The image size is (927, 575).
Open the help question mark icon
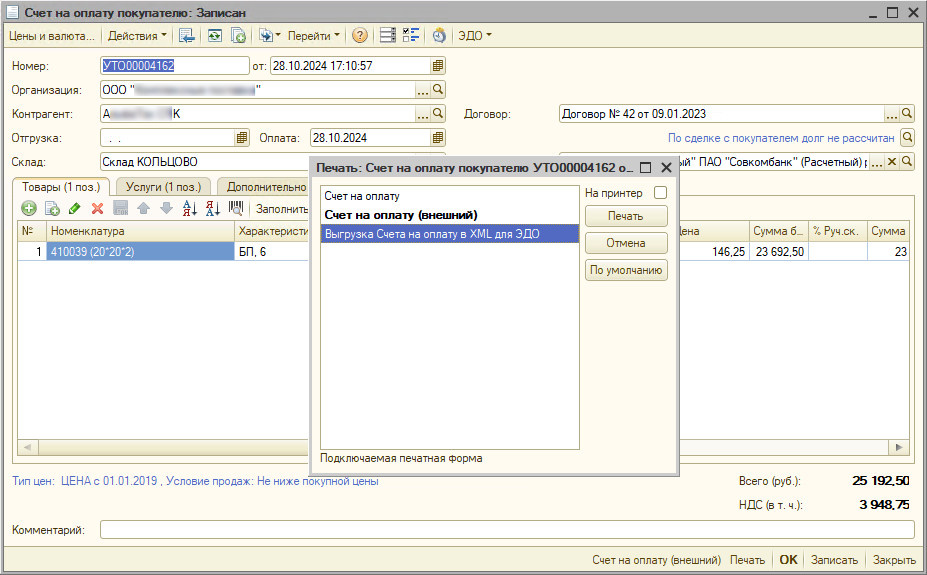coord(359,35)
